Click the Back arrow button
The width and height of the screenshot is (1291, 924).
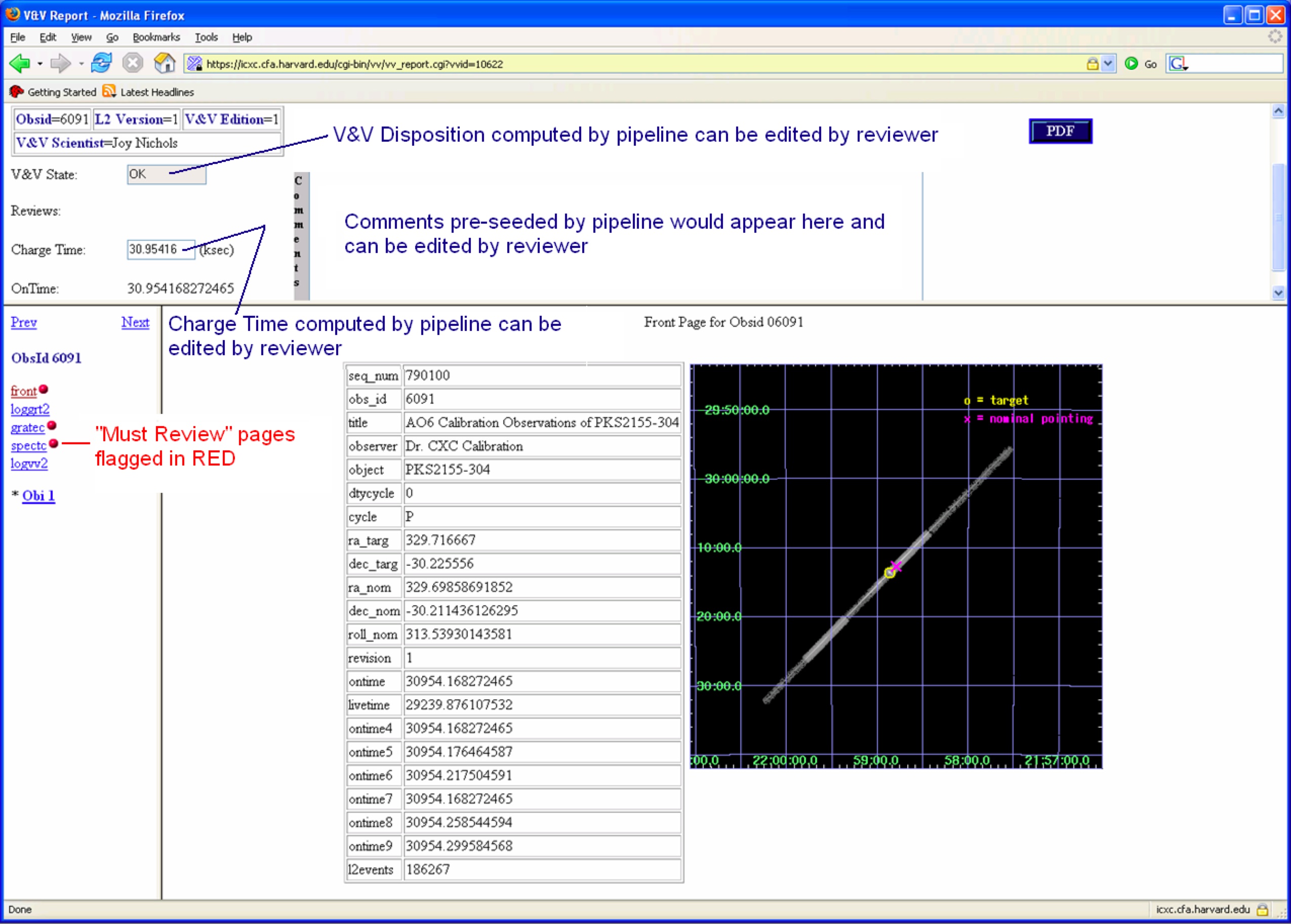click(19, 63)
